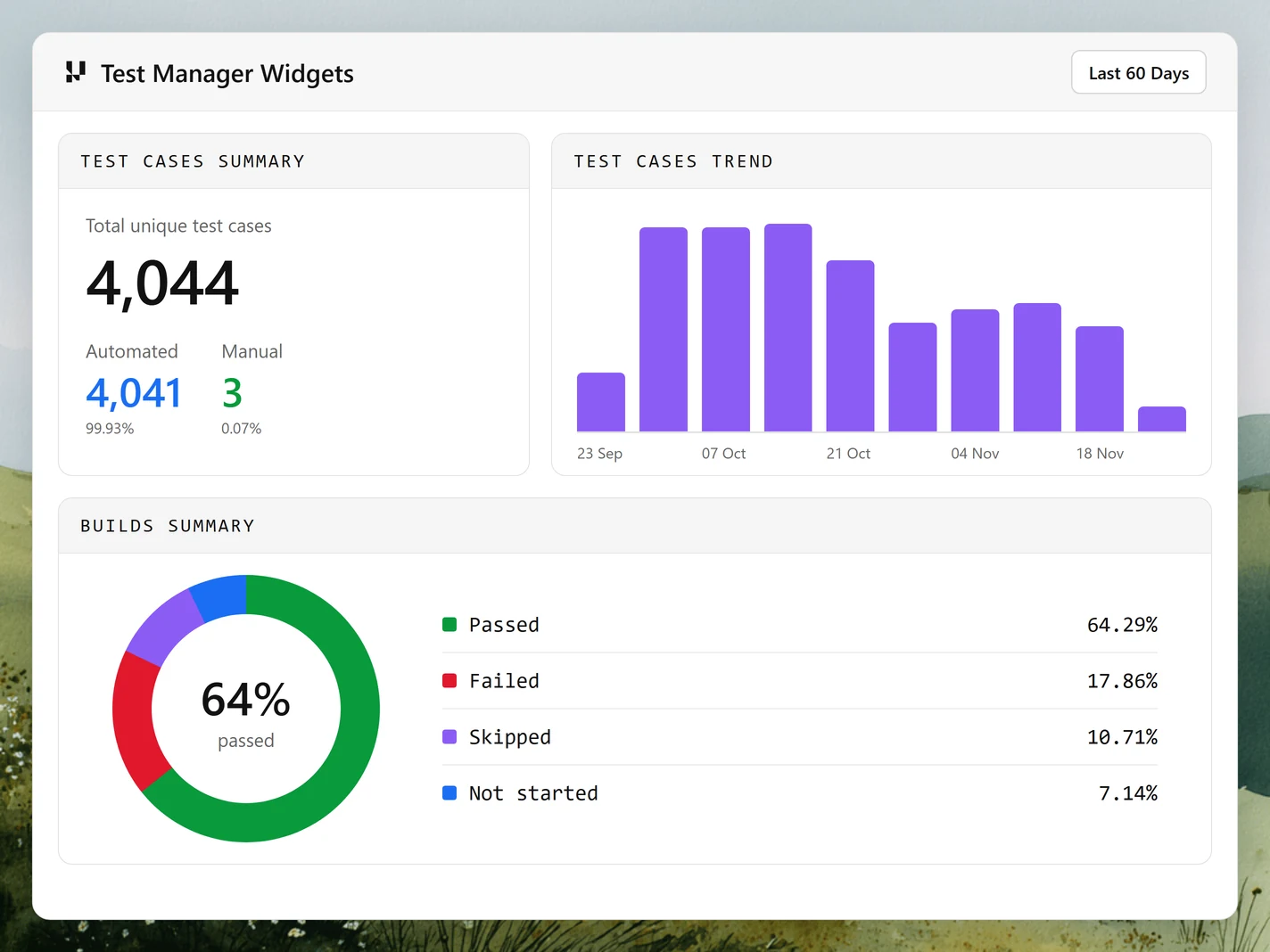The image size is (1270, 952).
Task: Select the 07 Oct trend bar
Action: (726, 329)
